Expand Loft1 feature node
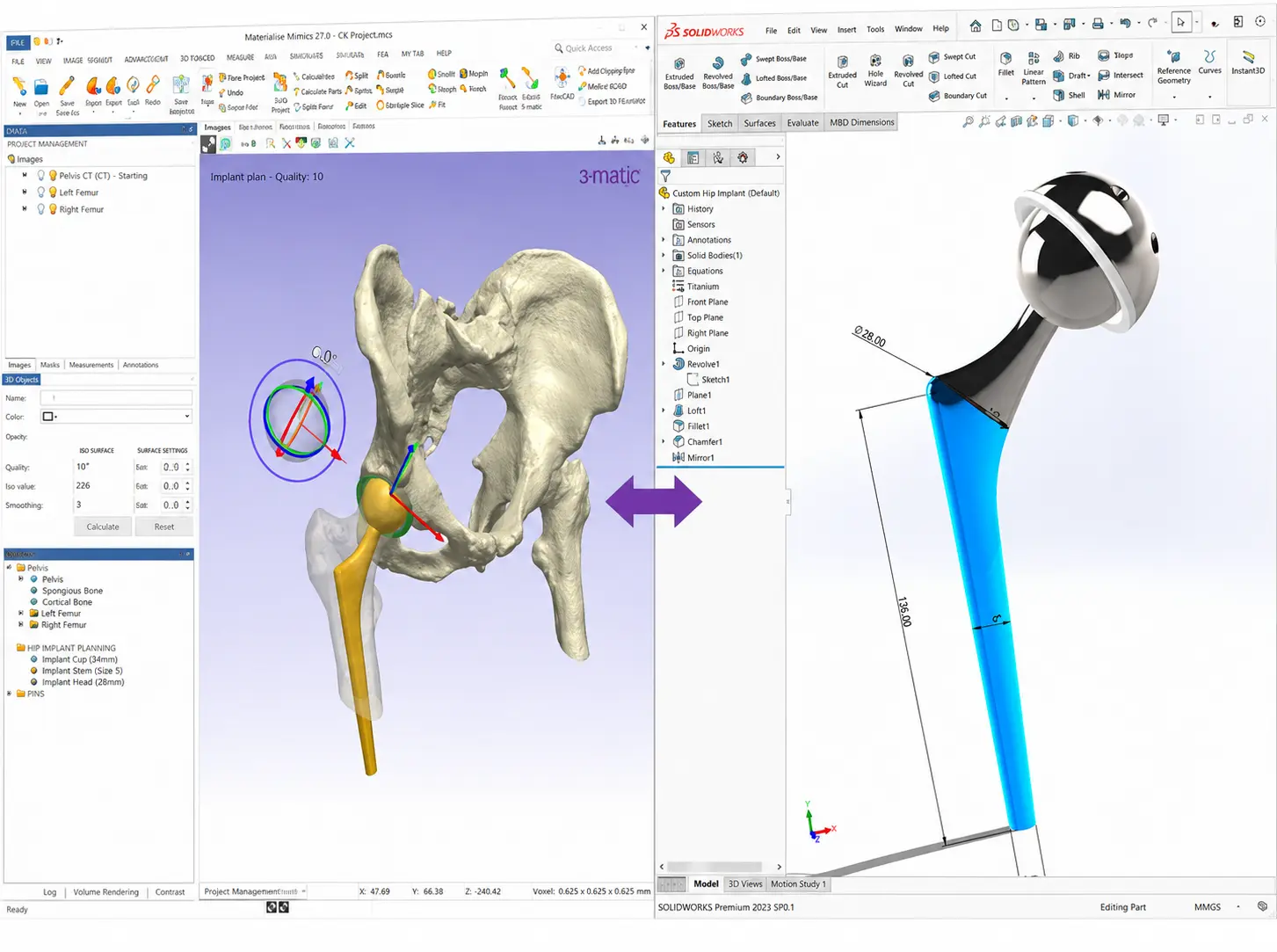Image resolution: width=1277 pixels, height=952 pixels. 664,411
